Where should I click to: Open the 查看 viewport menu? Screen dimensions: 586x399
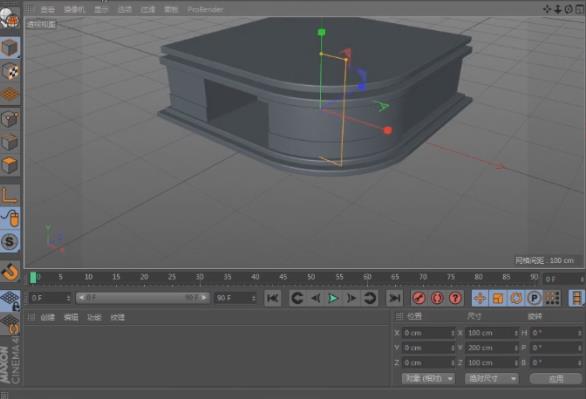(47, 9)
